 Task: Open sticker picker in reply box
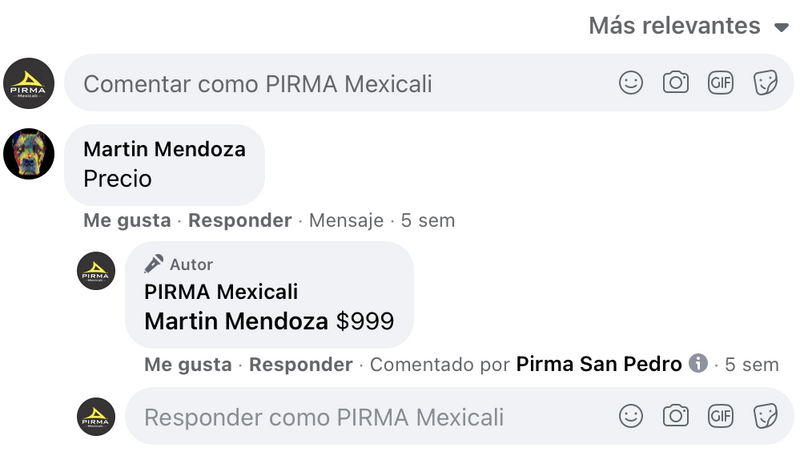[x=766, y=416]
